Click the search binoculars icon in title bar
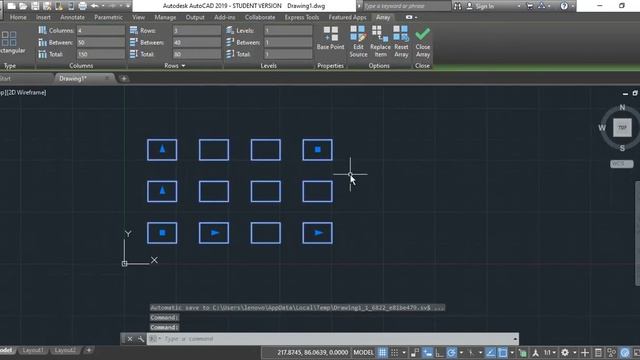640x360 pixels. (x=458, y=6)
